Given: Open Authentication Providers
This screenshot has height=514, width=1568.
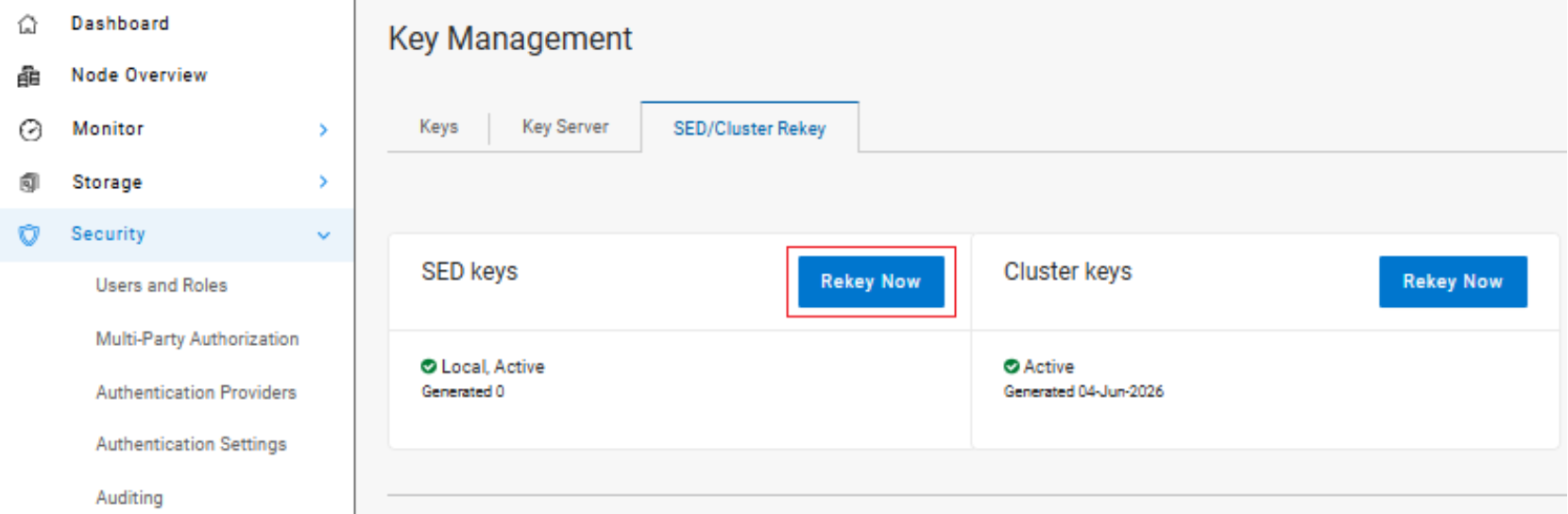Looking at the screenshot, I should point(196,392).
